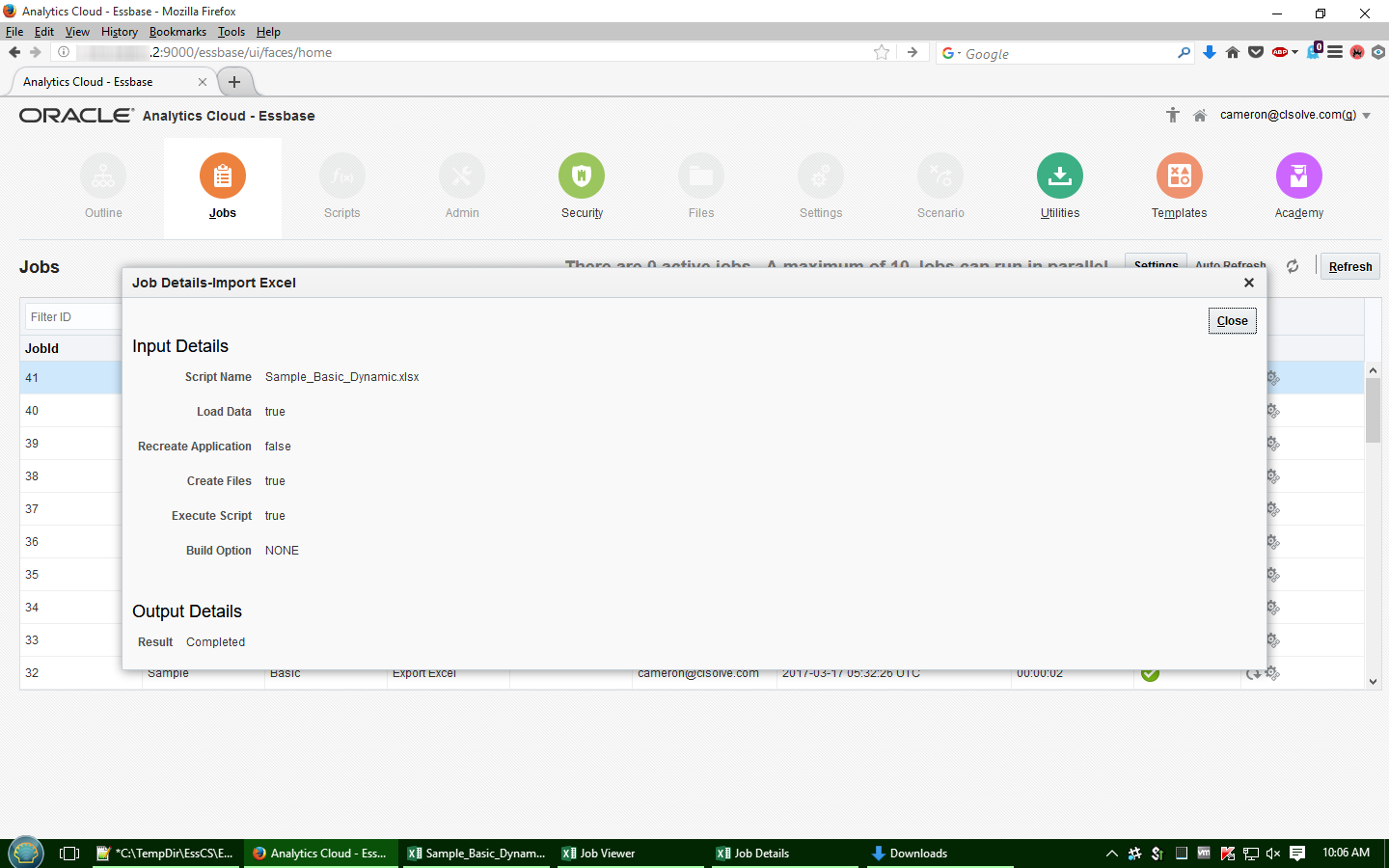
Task: Open the Tools menu
Action: click(231, 32)
